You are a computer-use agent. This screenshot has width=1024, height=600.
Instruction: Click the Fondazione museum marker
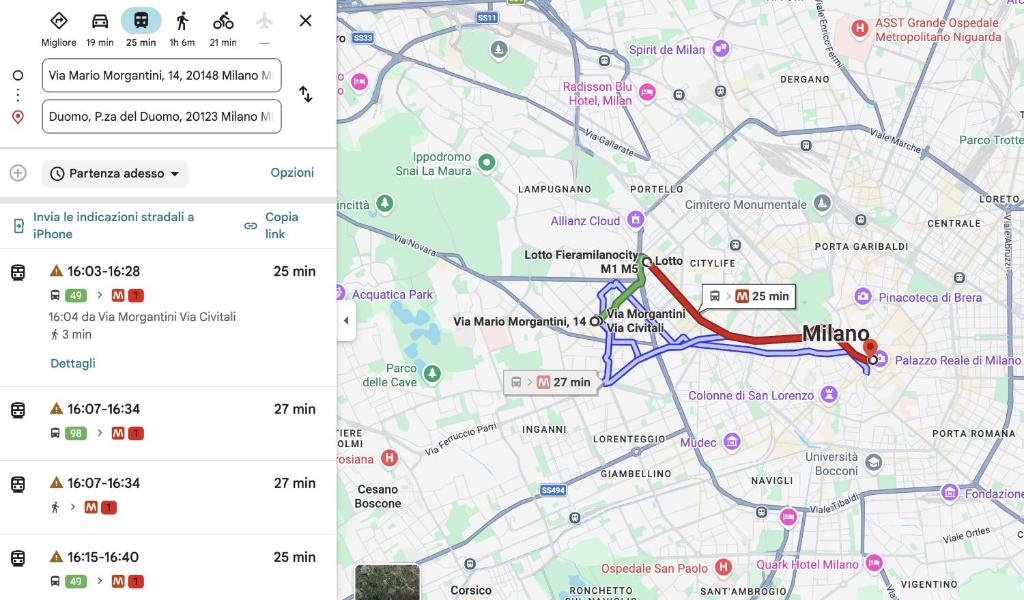(950, 492)
